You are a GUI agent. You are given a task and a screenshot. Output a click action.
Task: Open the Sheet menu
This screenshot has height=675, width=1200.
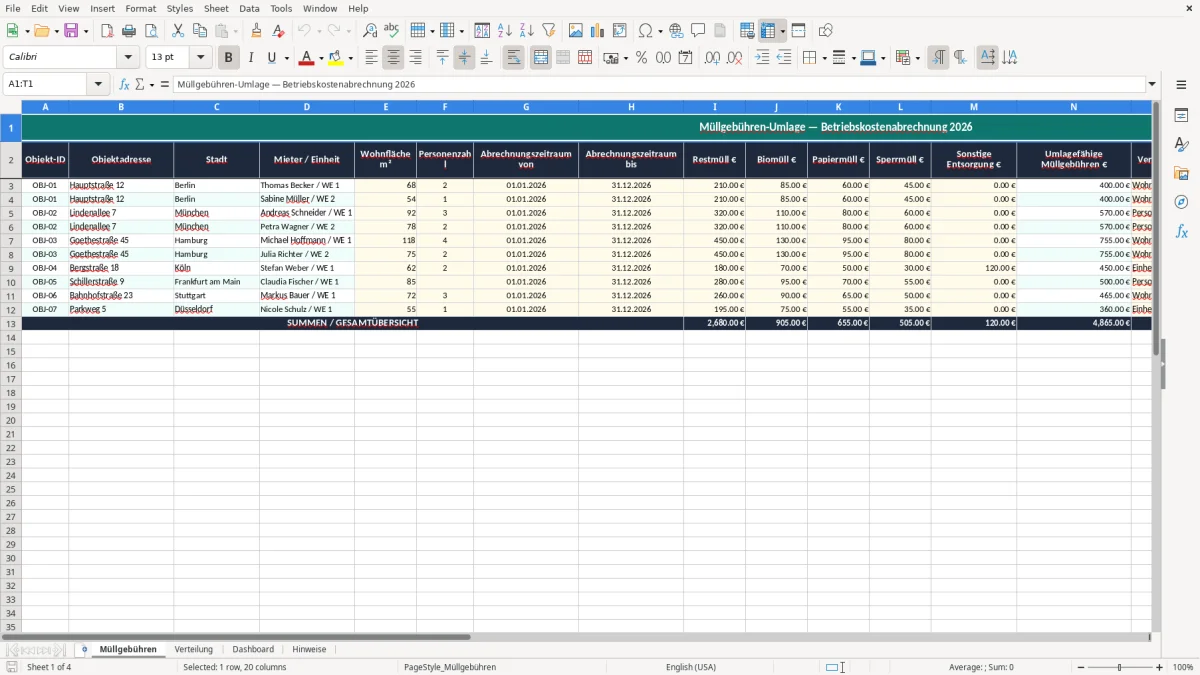(x=216, y=8)
